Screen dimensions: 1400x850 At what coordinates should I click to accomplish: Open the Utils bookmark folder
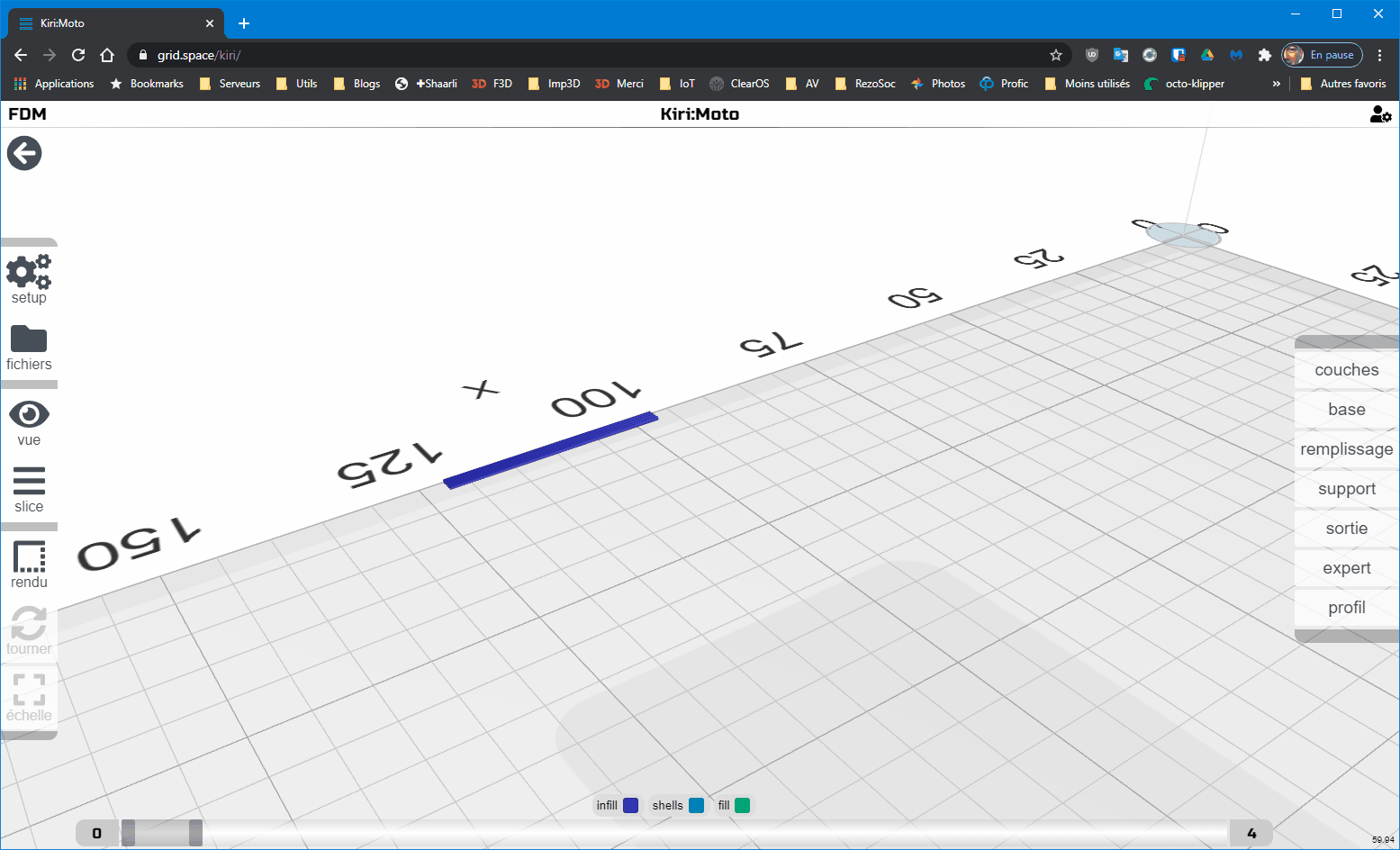click(x=297, y=84)
